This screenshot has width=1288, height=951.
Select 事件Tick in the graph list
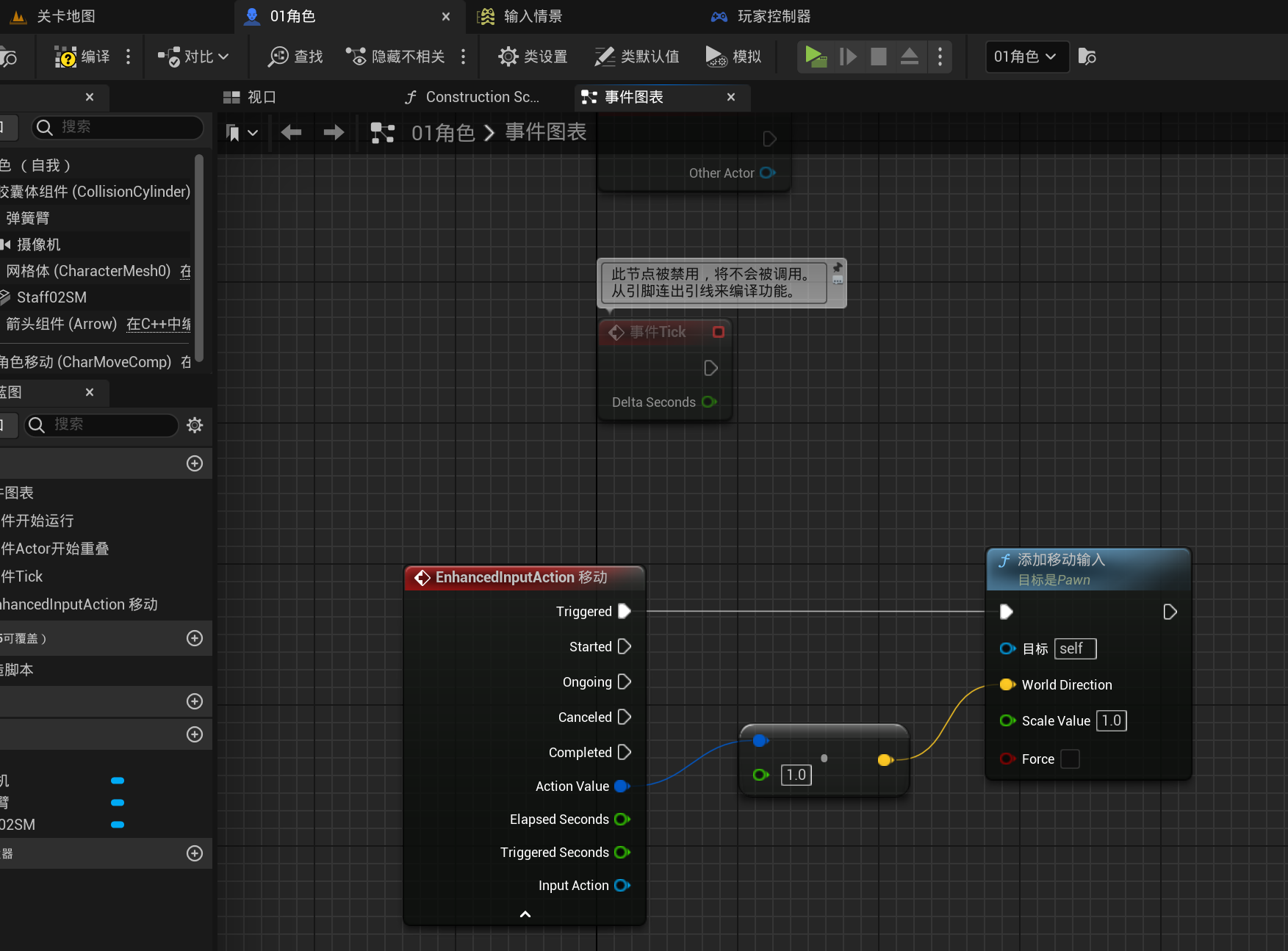[22, 576]
